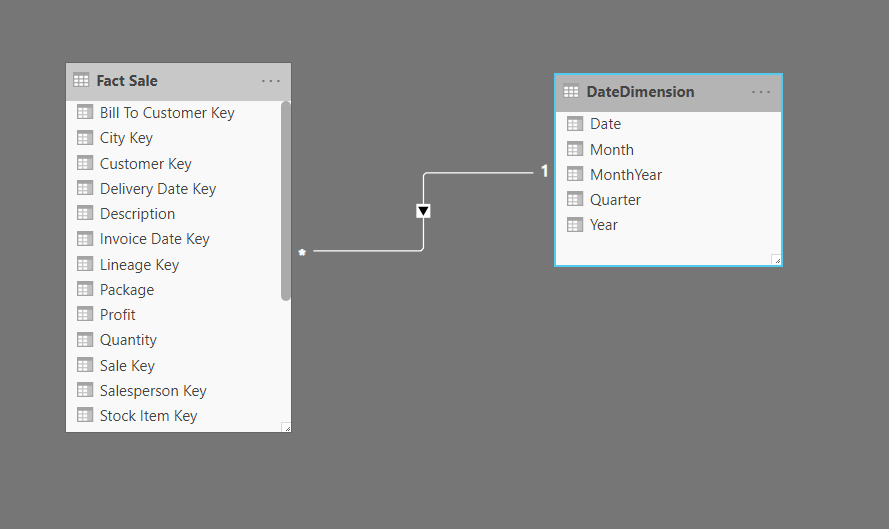
Task: Click the Fact Sale table scrollbar
Action: click(286, 200)
